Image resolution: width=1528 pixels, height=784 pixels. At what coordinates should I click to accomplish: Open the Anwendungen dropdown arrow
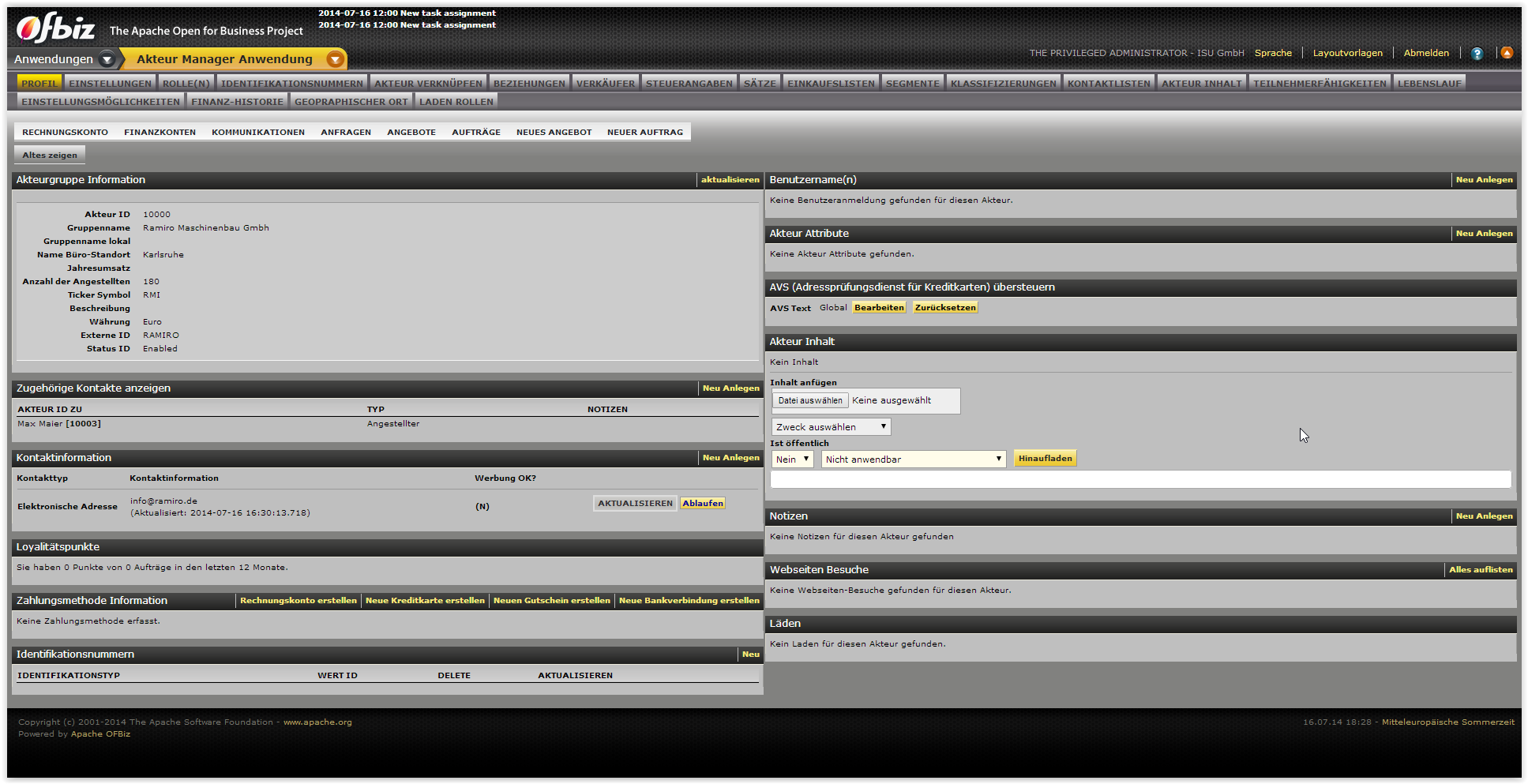tap(107, 59)
